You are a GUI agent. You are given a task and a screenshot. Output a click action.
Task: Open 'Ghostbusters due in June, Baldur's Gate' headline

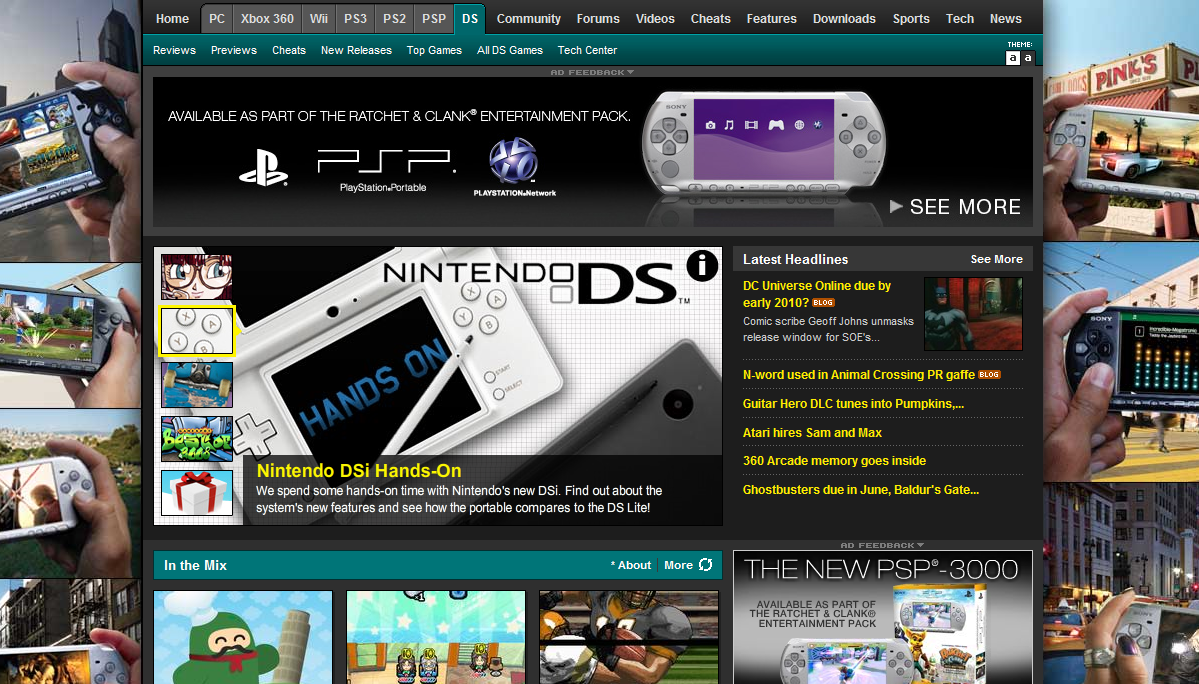(861, 490)
